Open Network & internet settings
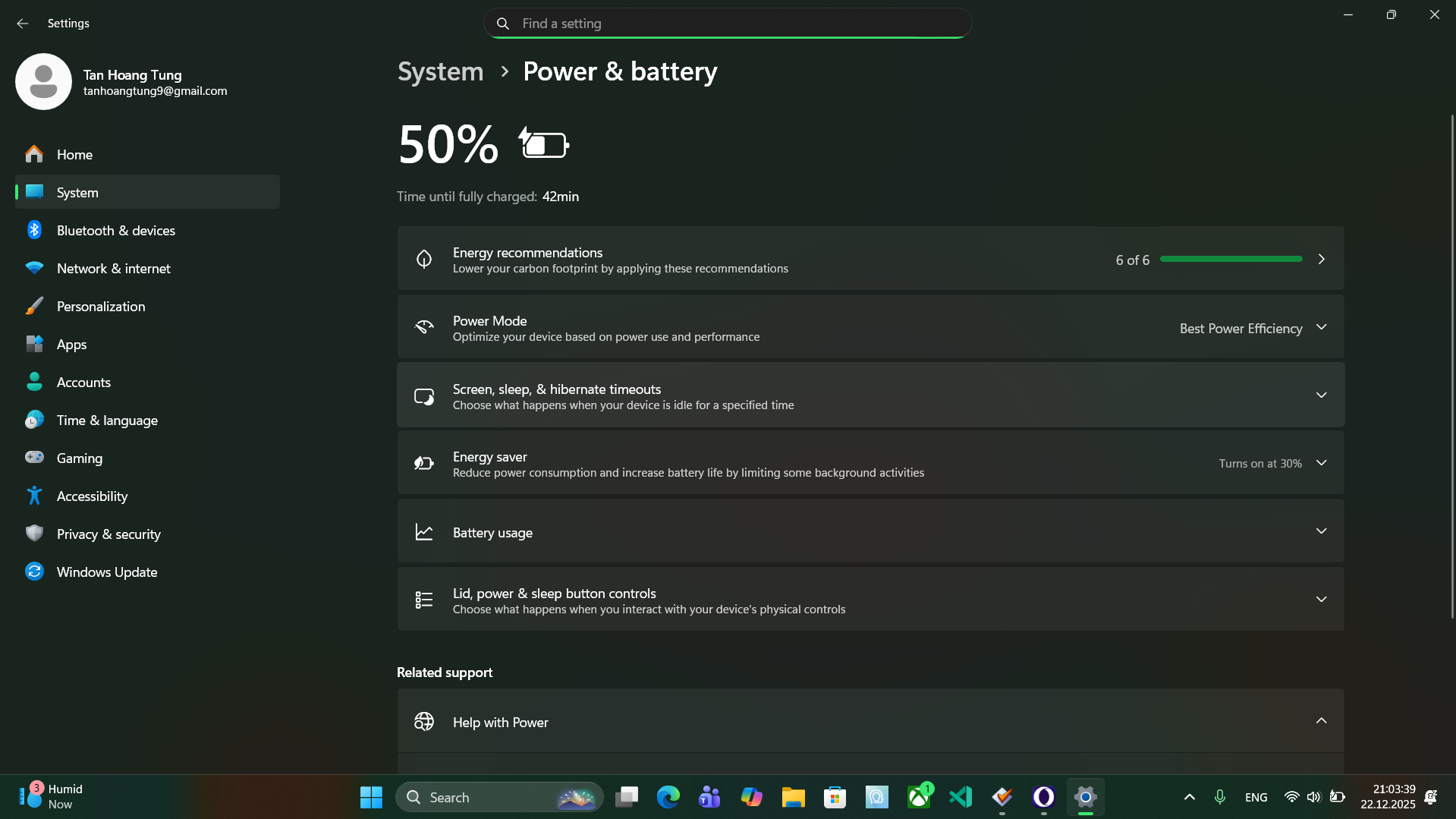Viewport: 1456px width, 819px height. click(147, 268)
